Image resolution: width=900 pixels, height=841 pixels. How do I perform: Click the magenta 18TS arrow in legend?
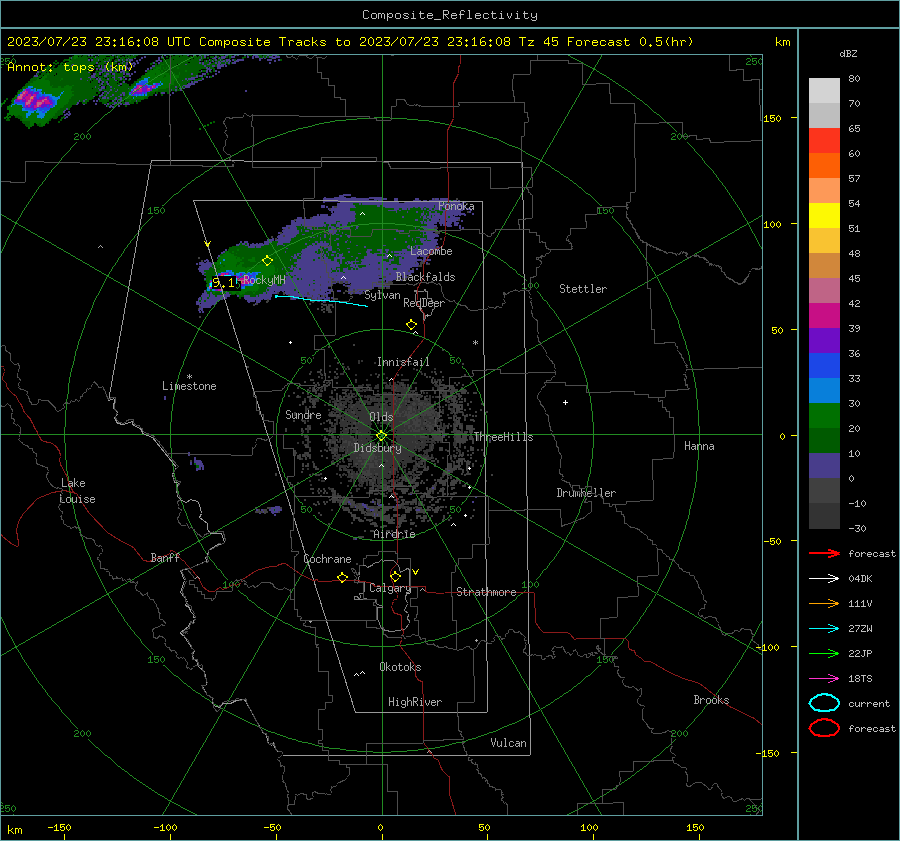(824, 679)
